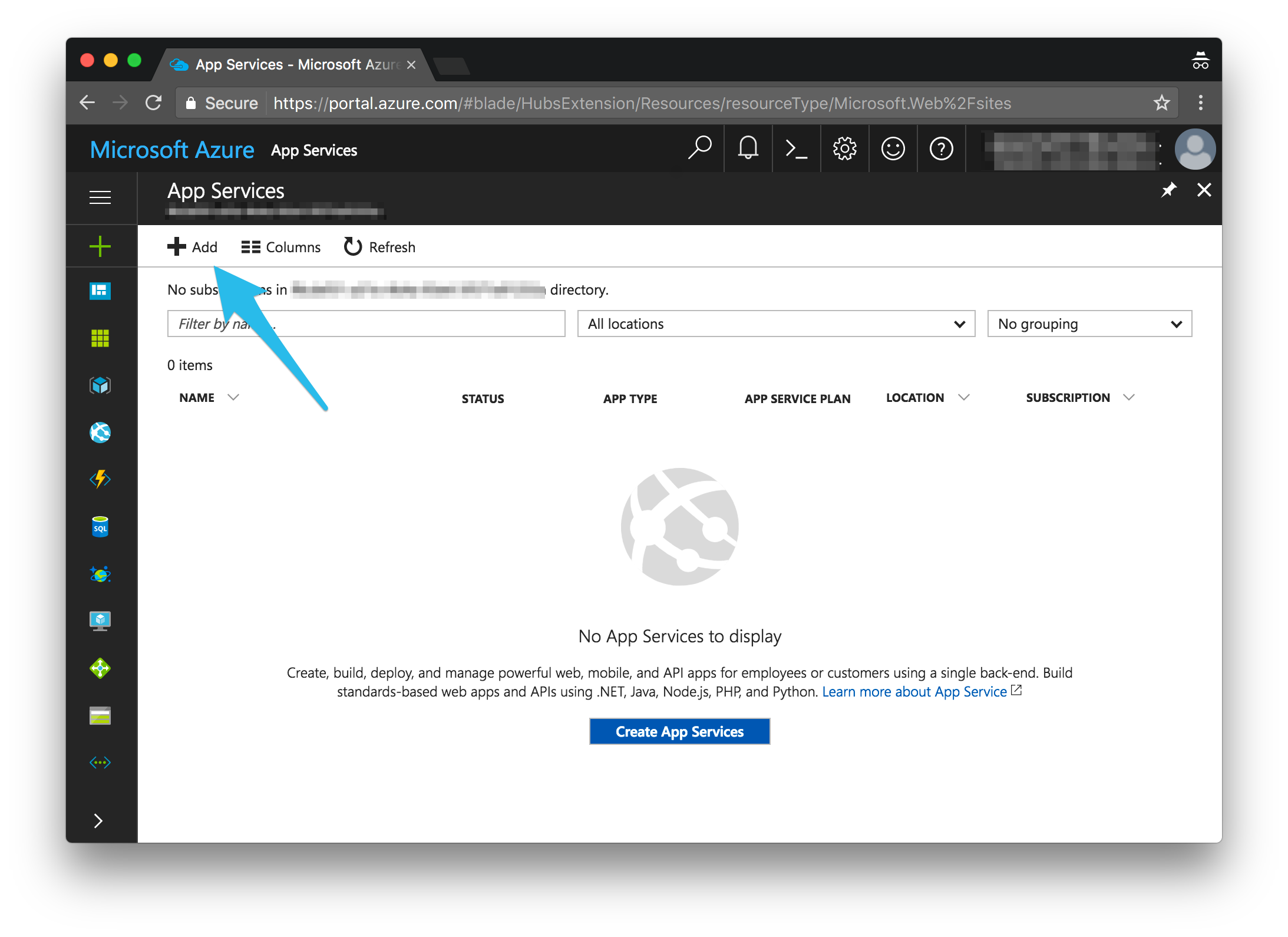Image resolution: width=1288 pixels, height=937 pixels.
Task: Open Azure Cosmos DB planet icon
Action: [100, 574]
